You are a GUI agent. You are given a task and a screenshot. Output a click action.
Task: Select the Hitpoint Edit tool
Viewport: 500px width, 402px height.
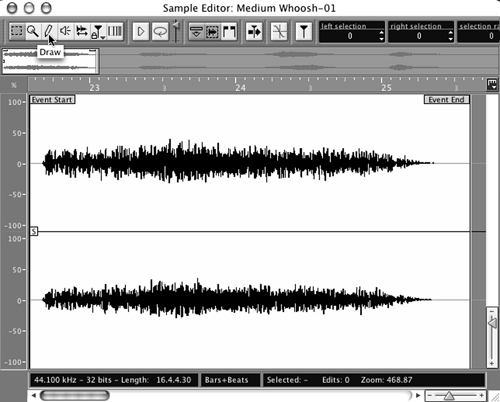tap(98, 32)
